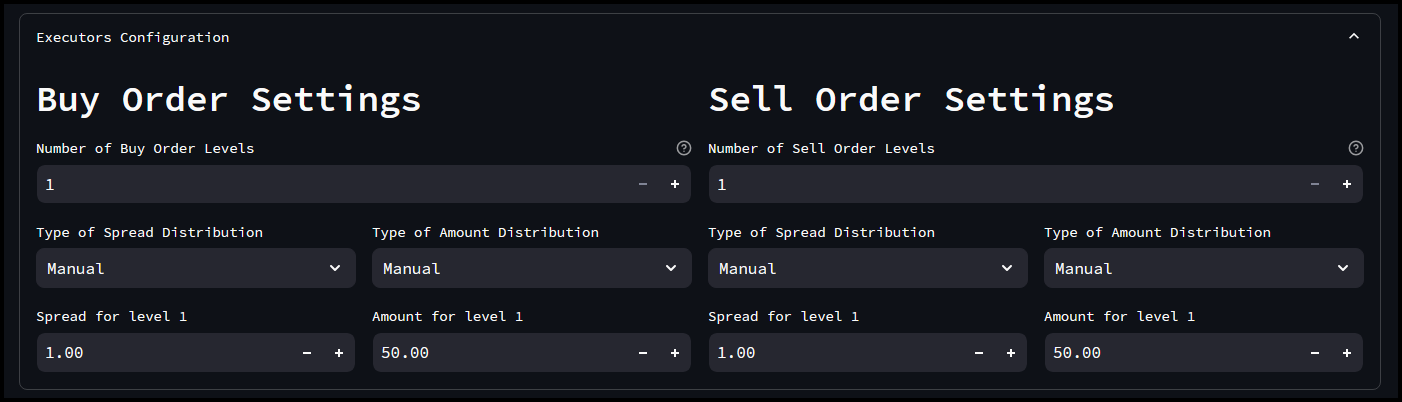
Task: Collapse the Executors Configuration section
Action: [1353, 37]
